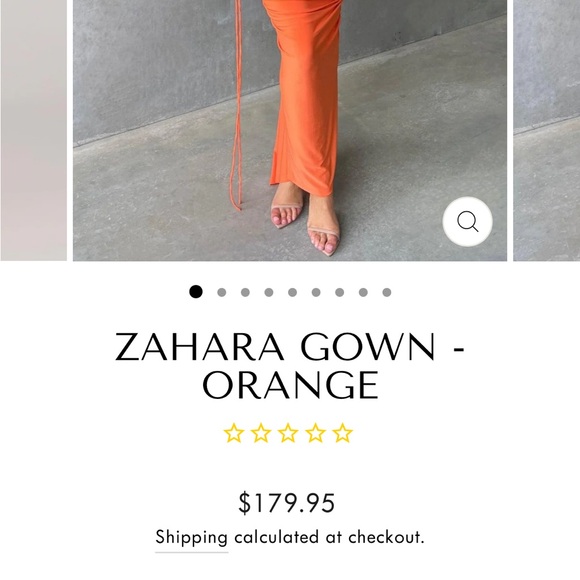Image resolution: width=580 pixels, height=580 pixels.
Task: Select the third carousel dot
Action: pos(245,293)
